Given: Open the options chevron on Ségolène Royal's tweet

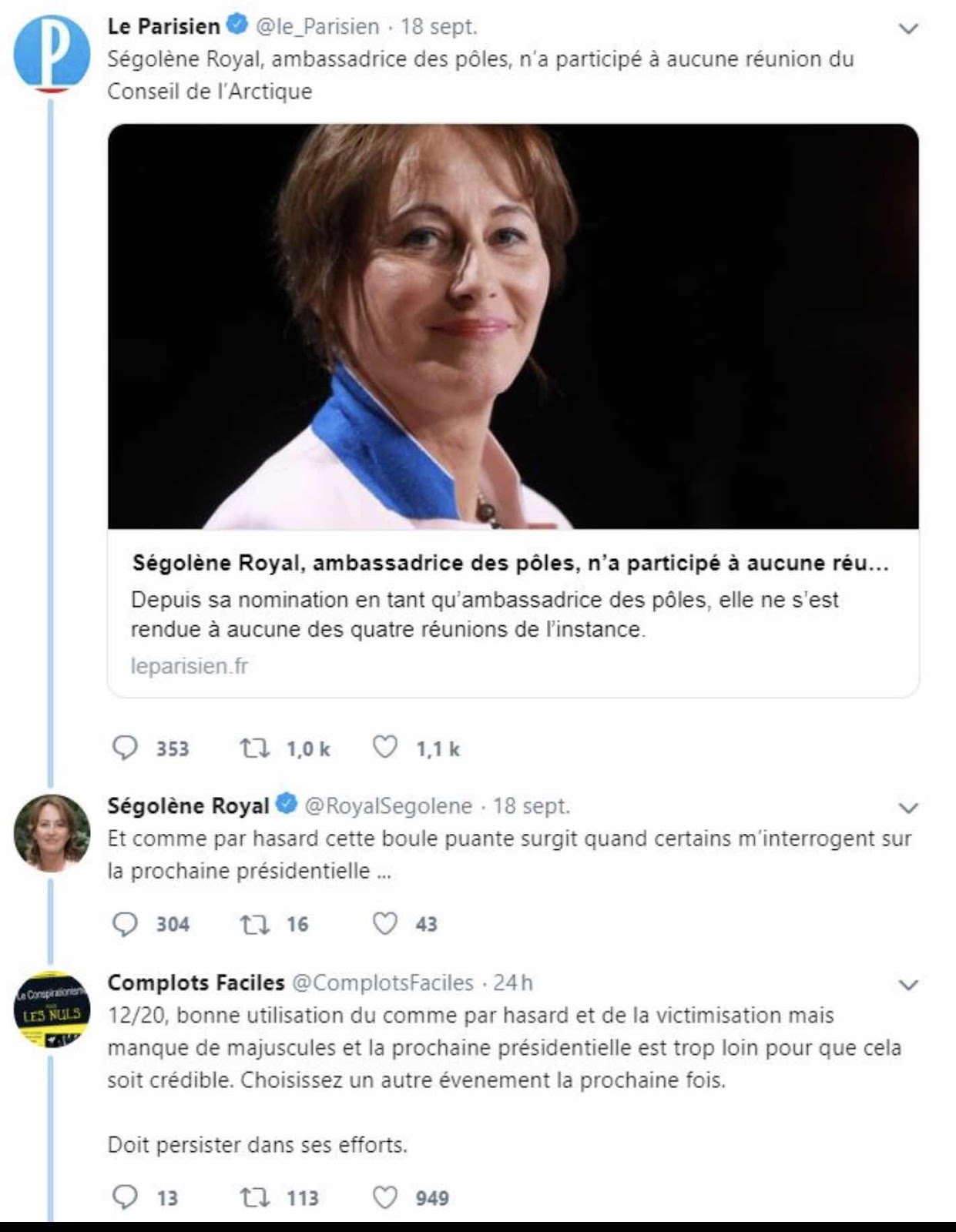Looking at the screenshot, I should coord(909,808).
